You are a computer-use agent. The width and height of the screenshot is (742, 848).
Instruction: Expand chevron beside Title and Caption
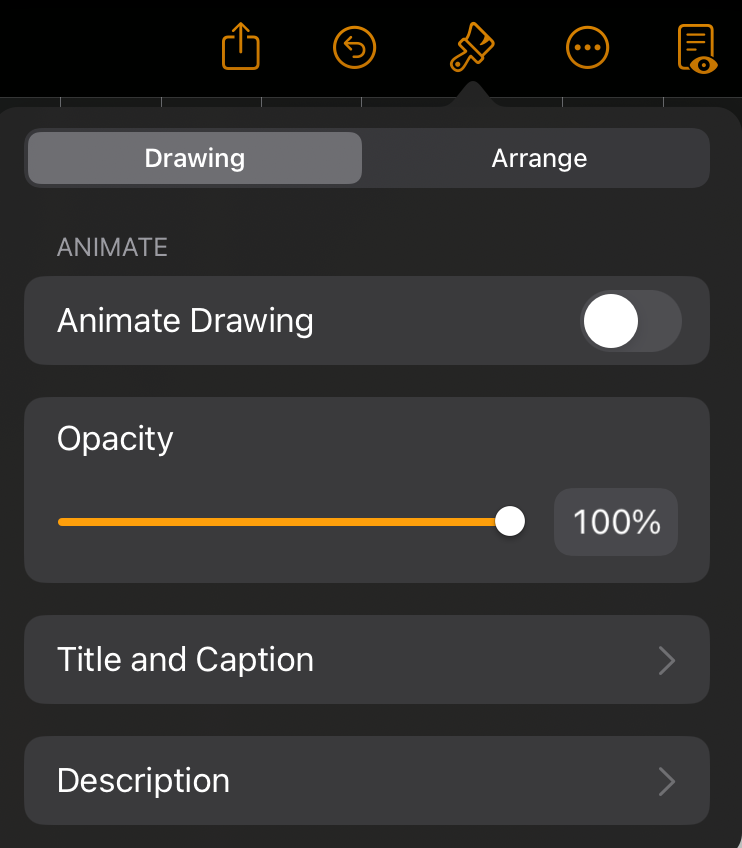pyautogui.click(x=667, y=660)
